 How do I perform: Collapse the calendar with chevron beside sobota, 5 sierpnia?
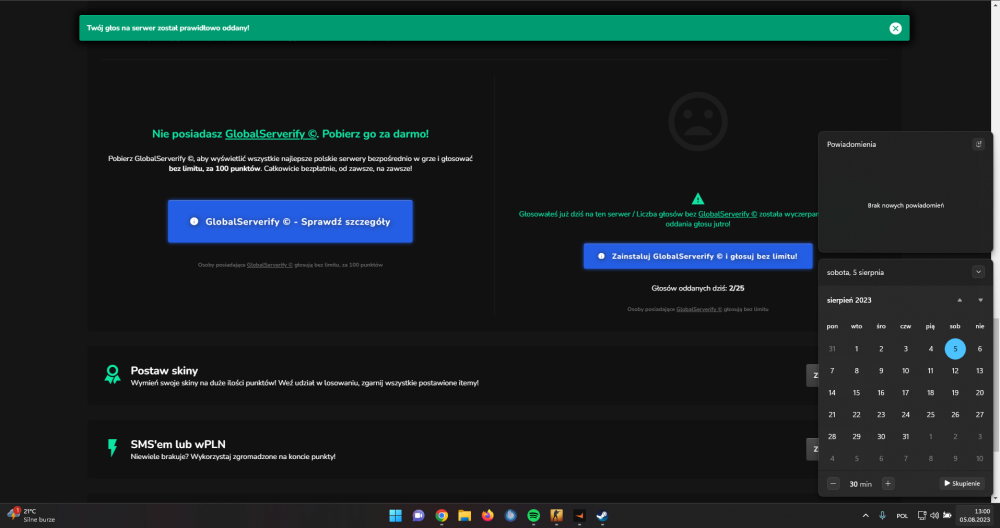978,272
